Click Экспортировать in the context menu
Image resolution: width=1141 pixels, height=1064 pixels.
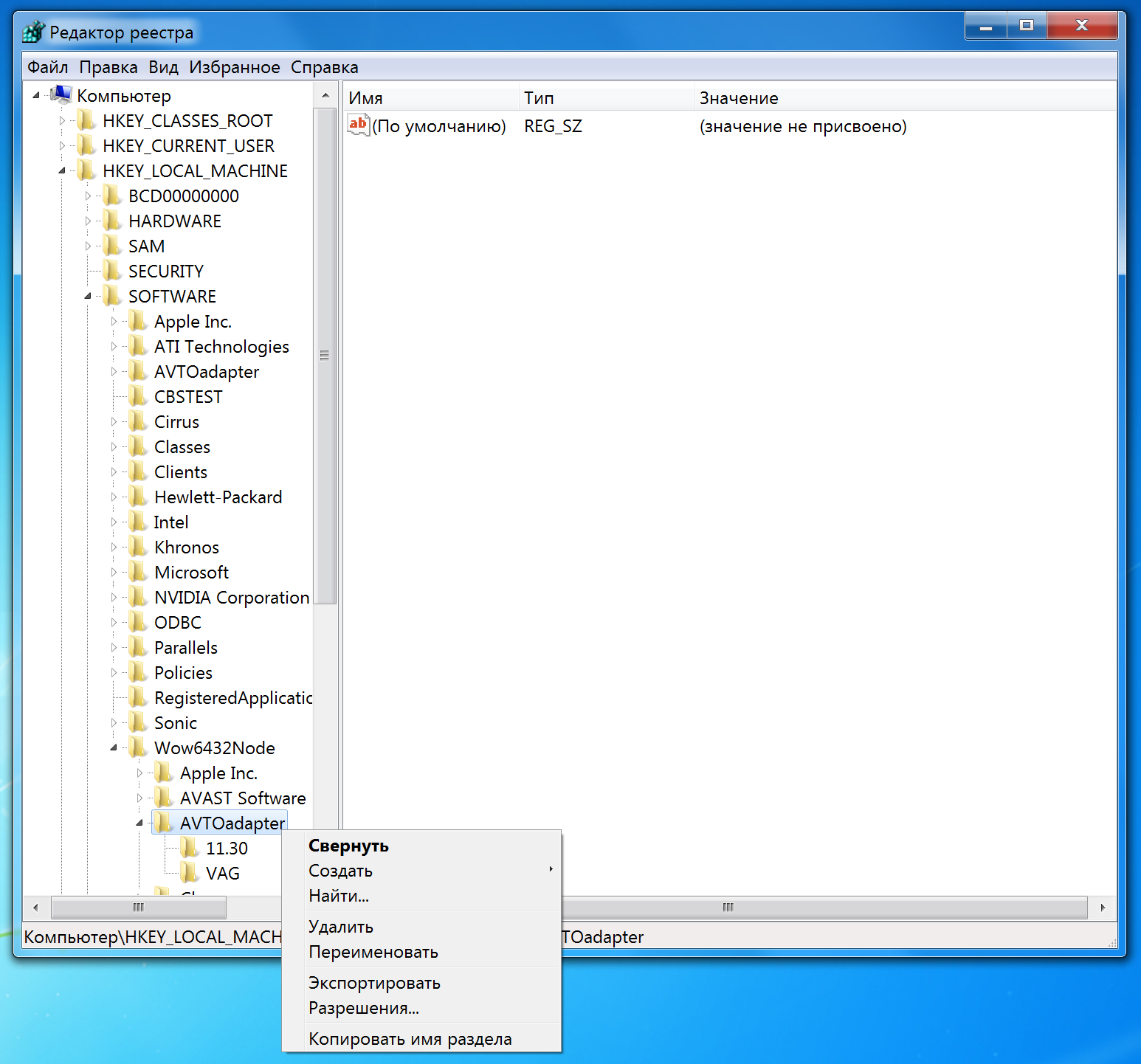pos(373,982)
